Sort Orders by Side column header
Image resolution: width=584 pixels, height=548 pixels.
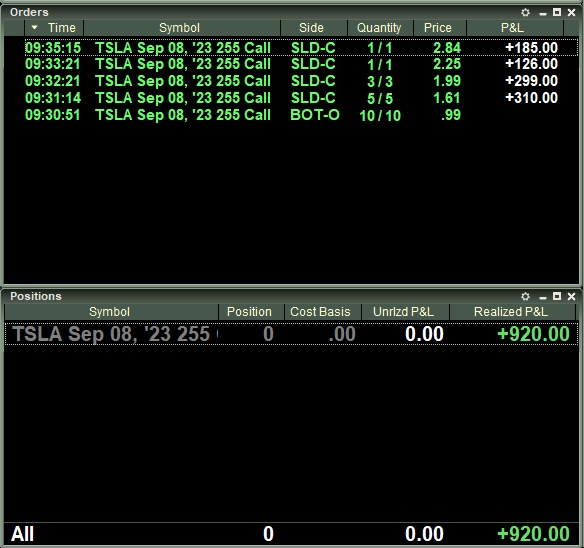click(x=314, y=28)
